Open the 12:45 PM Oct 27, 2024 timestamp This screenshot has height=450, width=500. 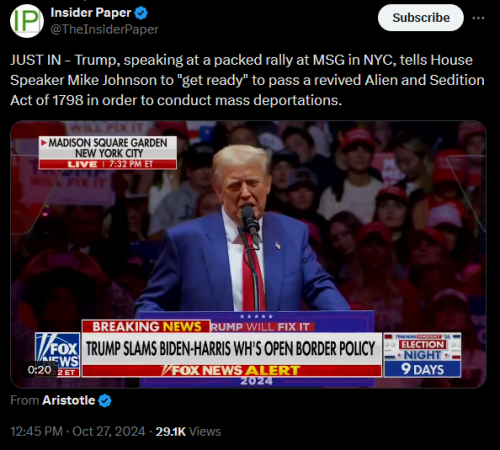(x=78, y=431)
